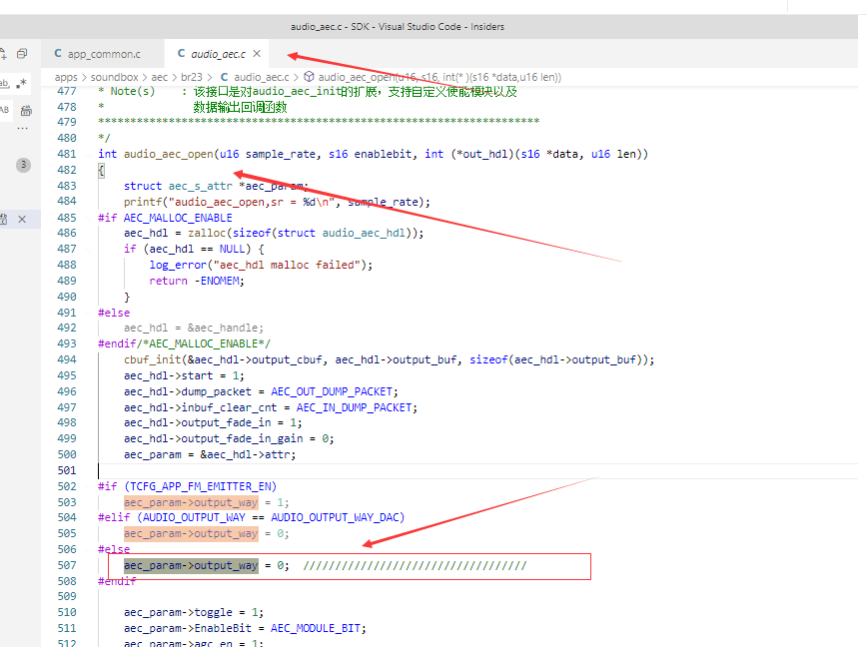This screenshot has width=867, height=647.
Task: Click the Replace All icon
Action: 25,111
